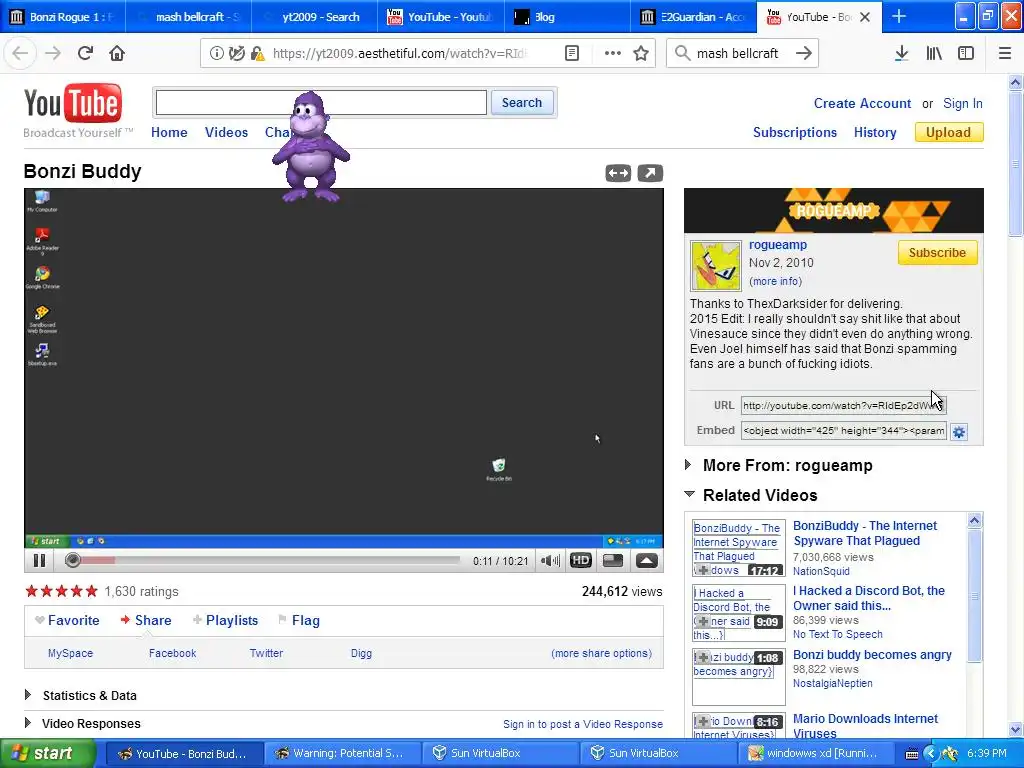Click Create Account link
This screenshot has height=768, width=1024.
862,103
